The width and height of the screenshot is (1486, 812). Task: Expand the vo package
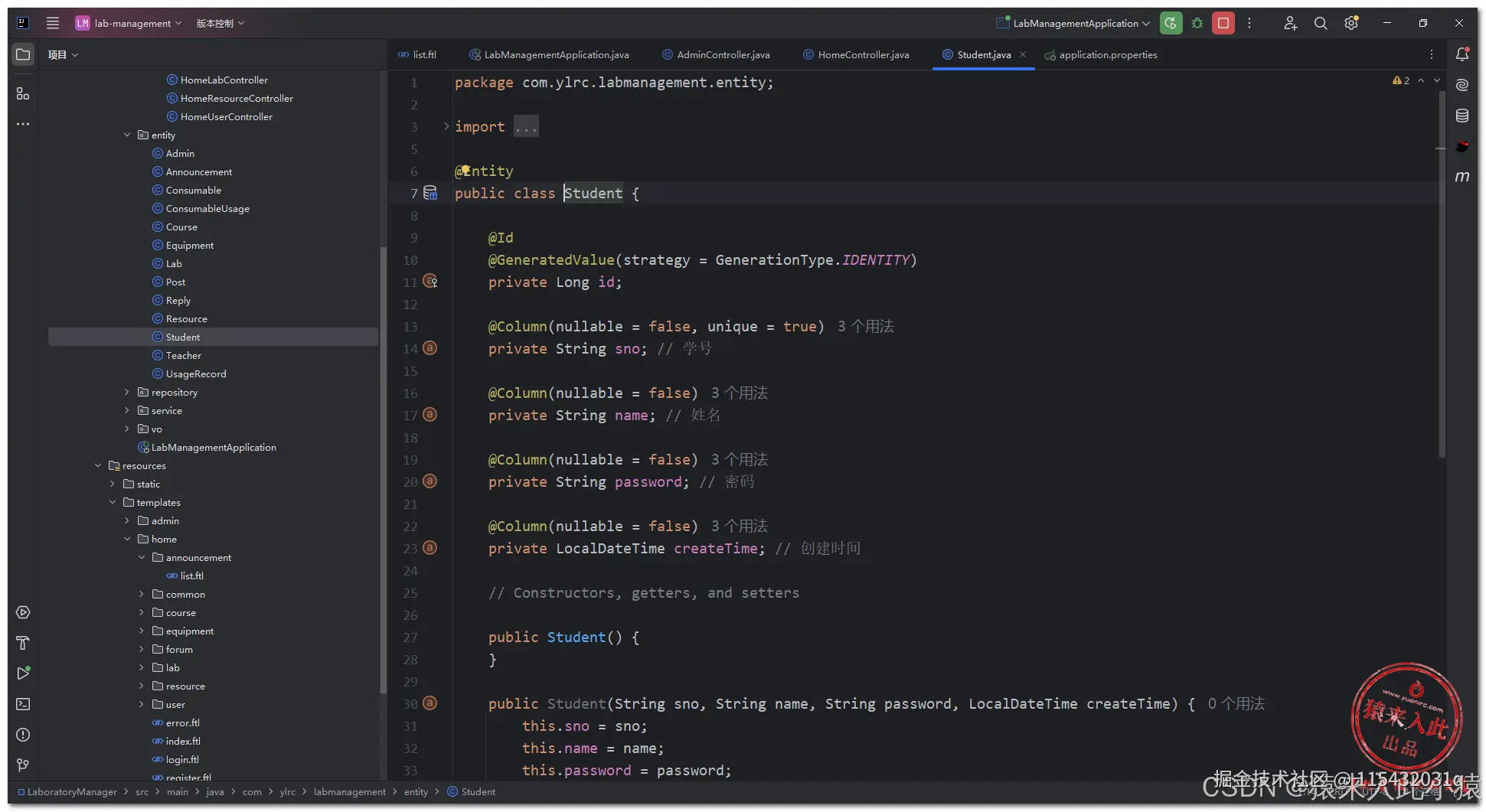click(127, 429)
